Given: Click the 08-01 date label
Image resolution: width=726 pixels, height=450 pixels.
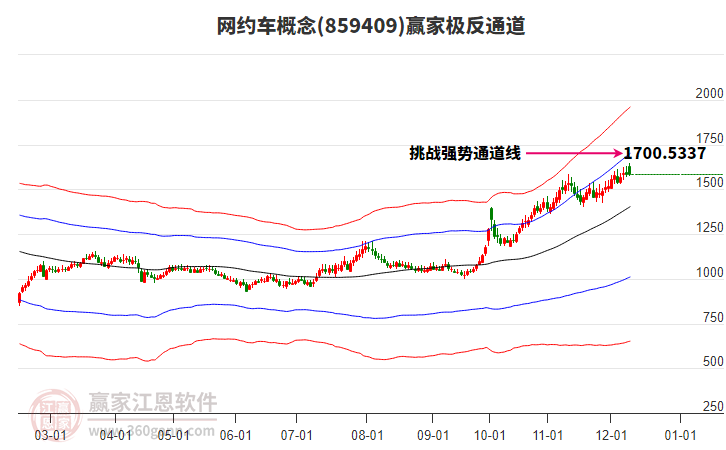Looking at the screenshot, I should 367,436.
